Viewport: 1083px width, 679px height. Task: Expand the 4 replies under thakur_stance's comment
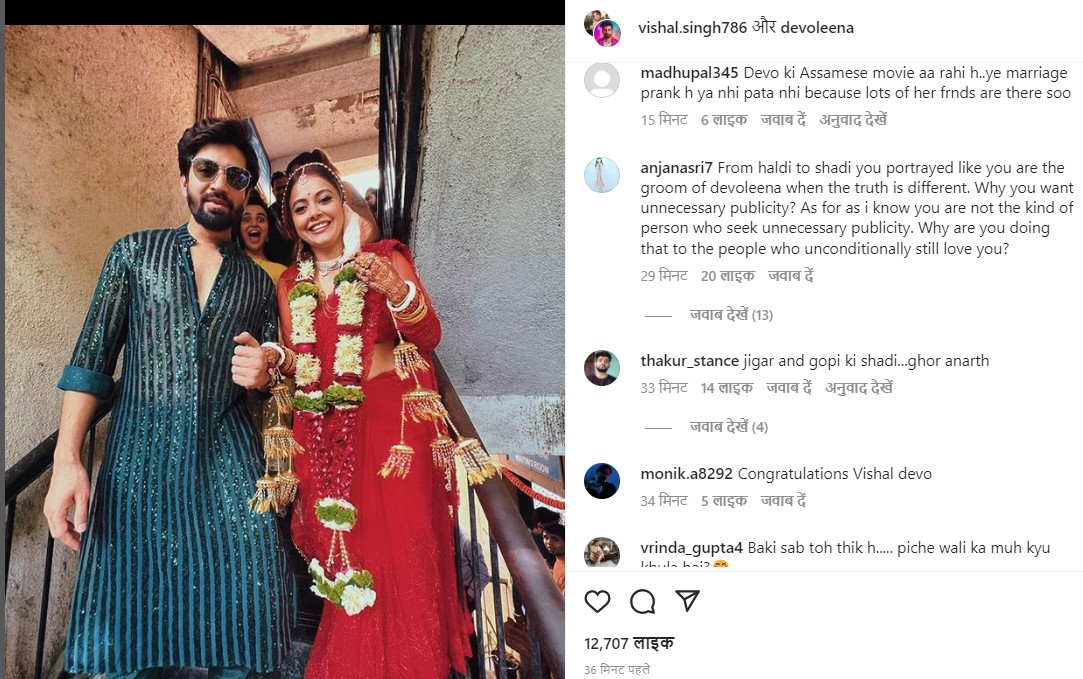[728, 427]
